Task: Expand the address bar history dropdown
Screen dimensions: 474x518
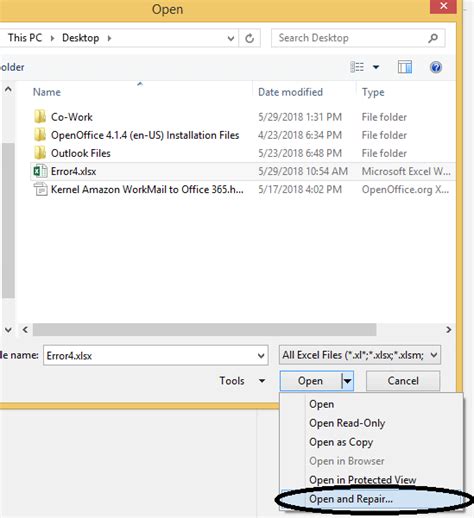Action: (x=231, y=39)
